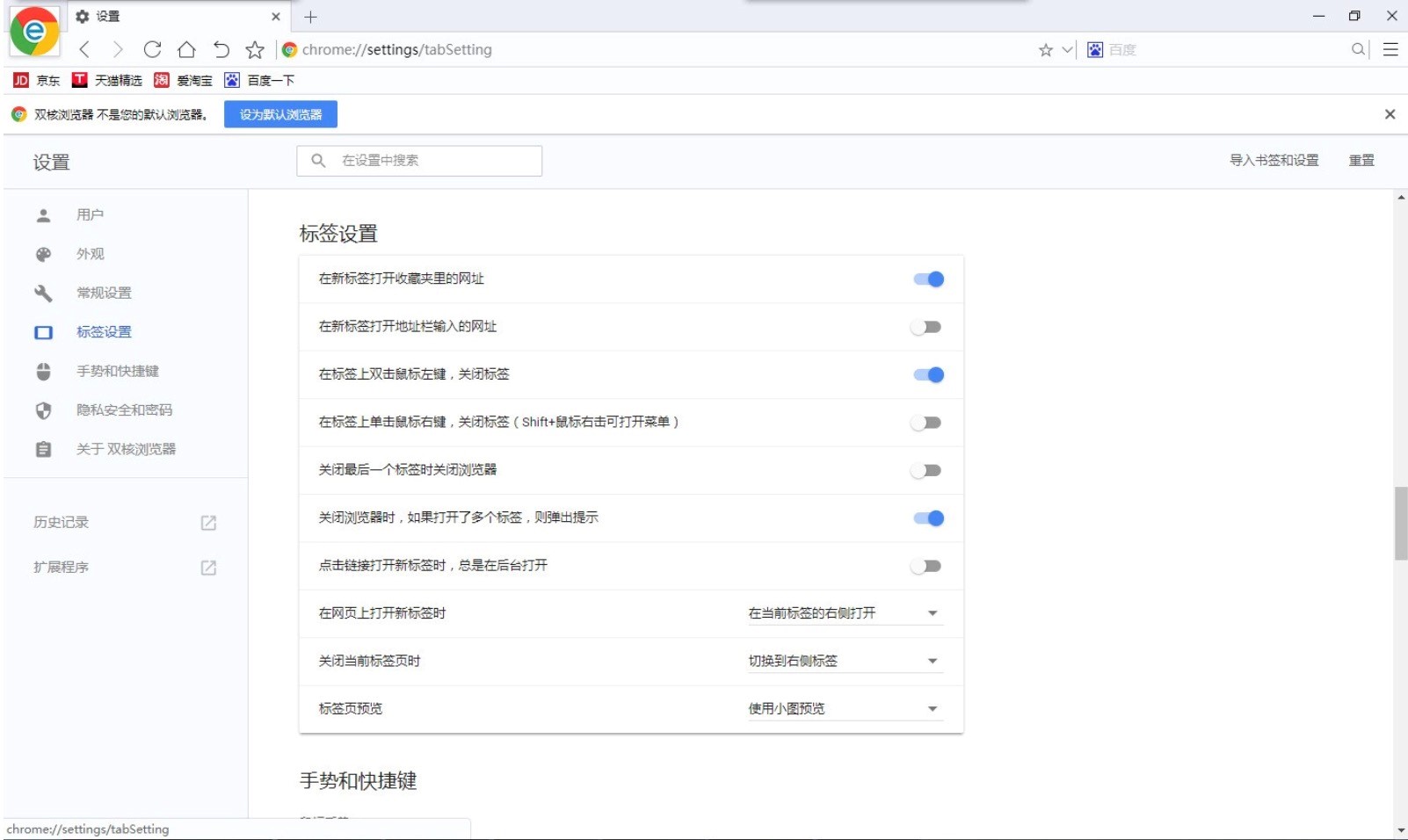Image resolution: width=1408 pixels, height=840 pixels.
Task: Click the home icon in the toolbar
Action: [x=186, y=49]
